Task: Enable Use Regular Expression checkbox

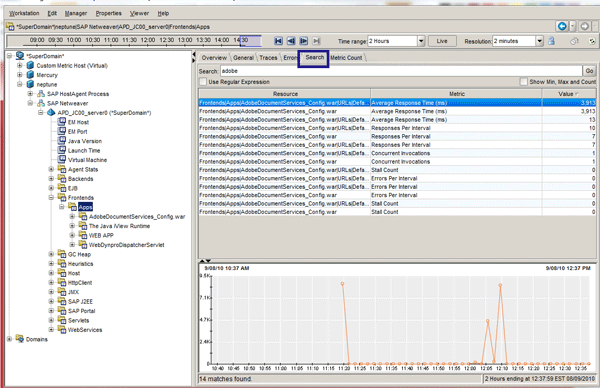Action: 203,82
